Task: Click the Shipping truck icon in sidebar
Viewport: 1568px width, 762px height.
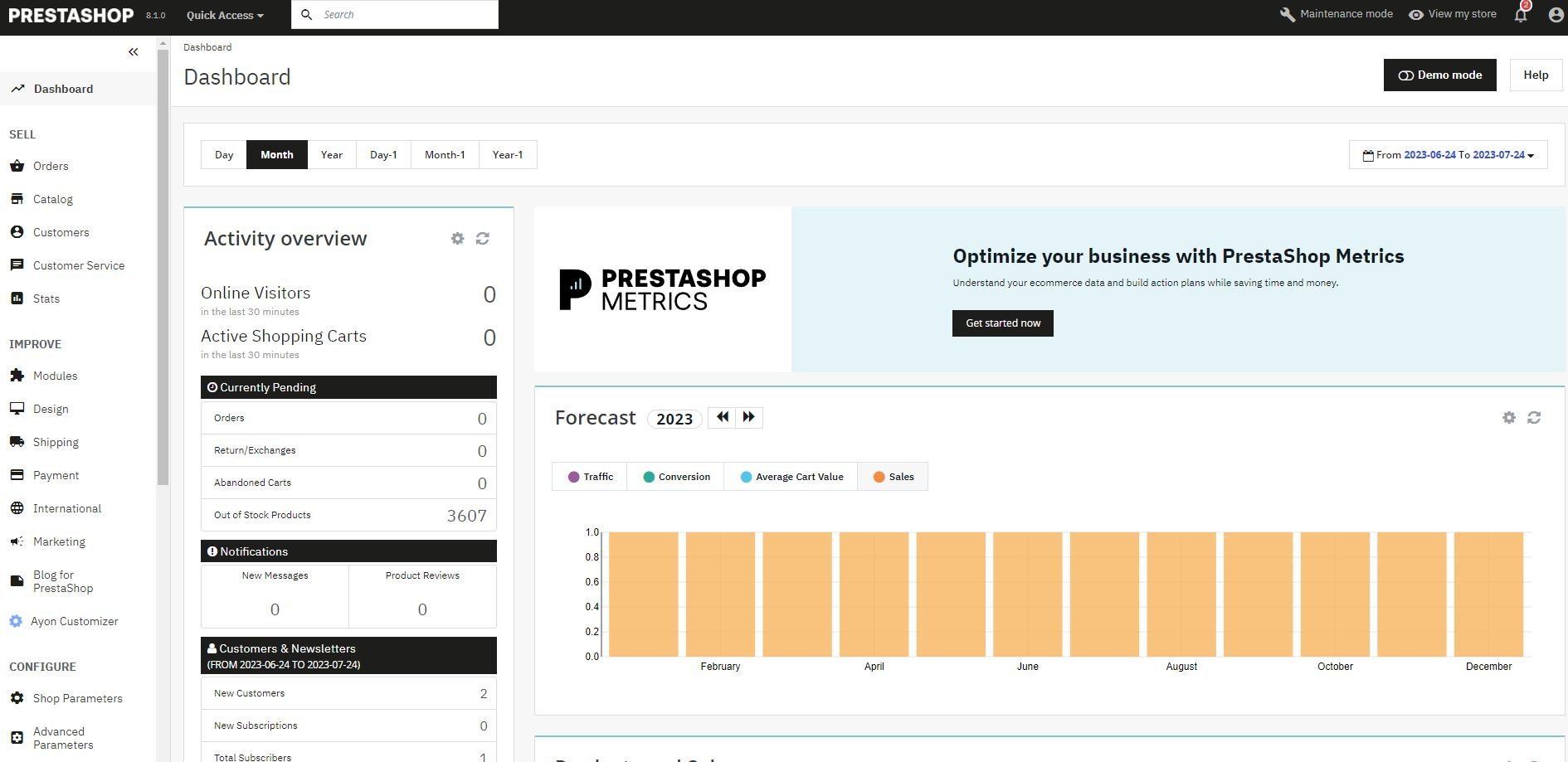Action: (17, 442)
